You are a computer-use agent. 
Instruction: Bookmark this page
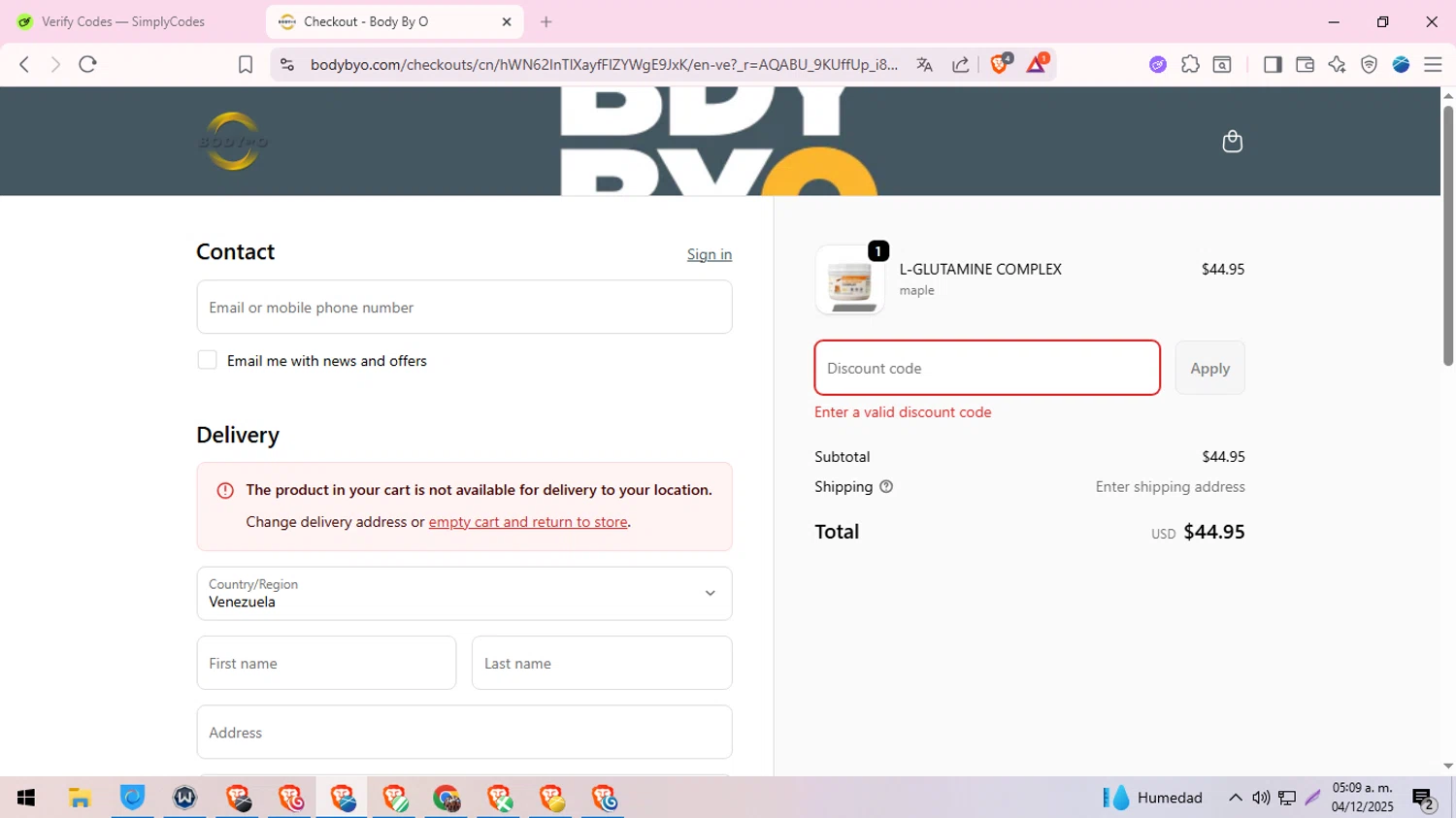[246, 64]
